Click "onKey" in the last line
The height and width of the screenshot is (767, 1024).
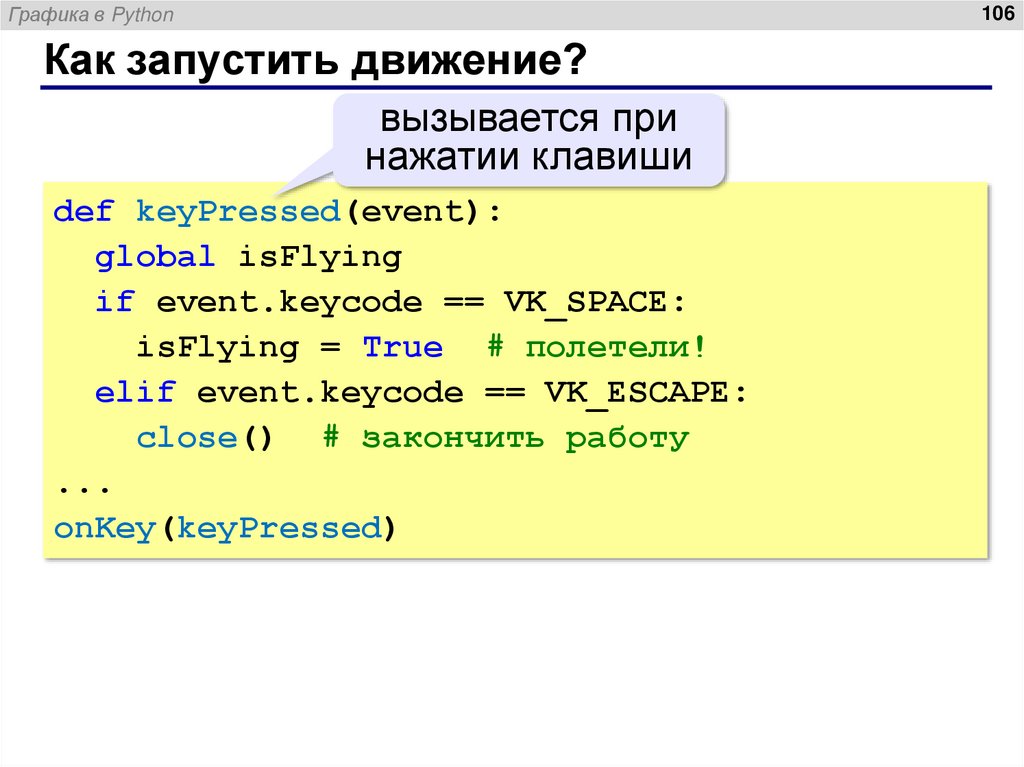tap(104, 529)
